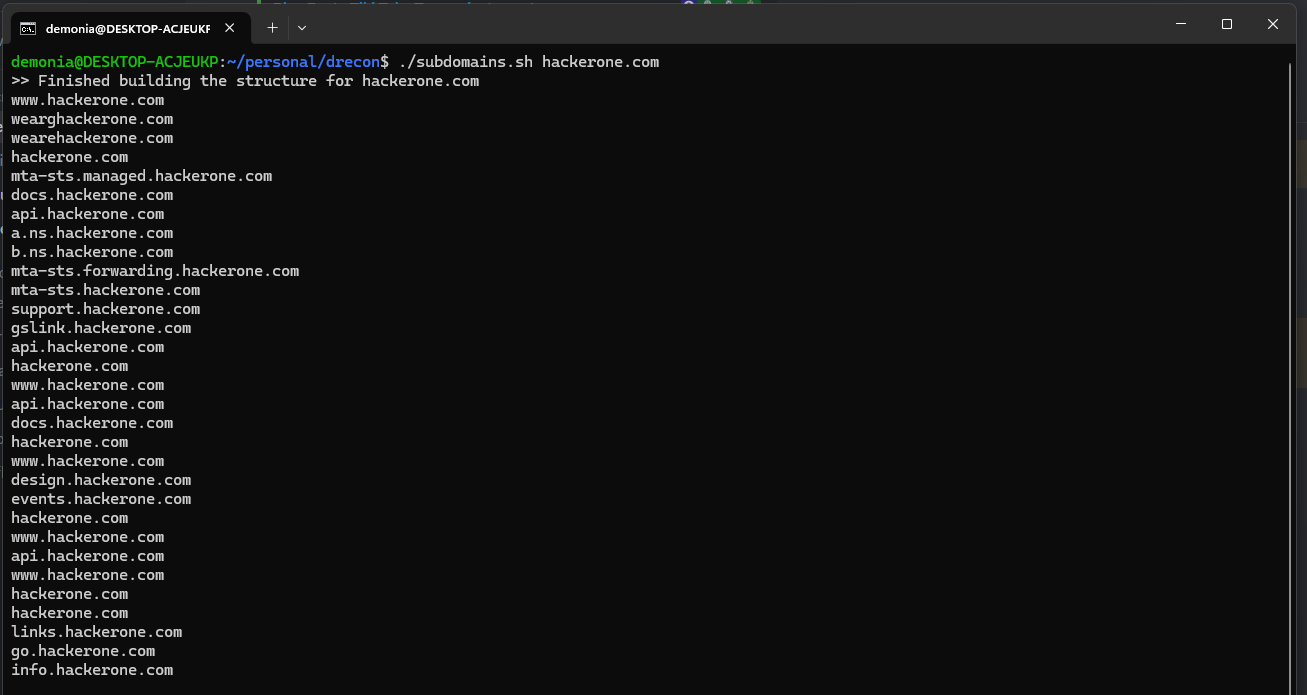Select the demonia@DESKTOP-ACJEUKP tab
1307x695 pixels.
[x=130, y=28]
